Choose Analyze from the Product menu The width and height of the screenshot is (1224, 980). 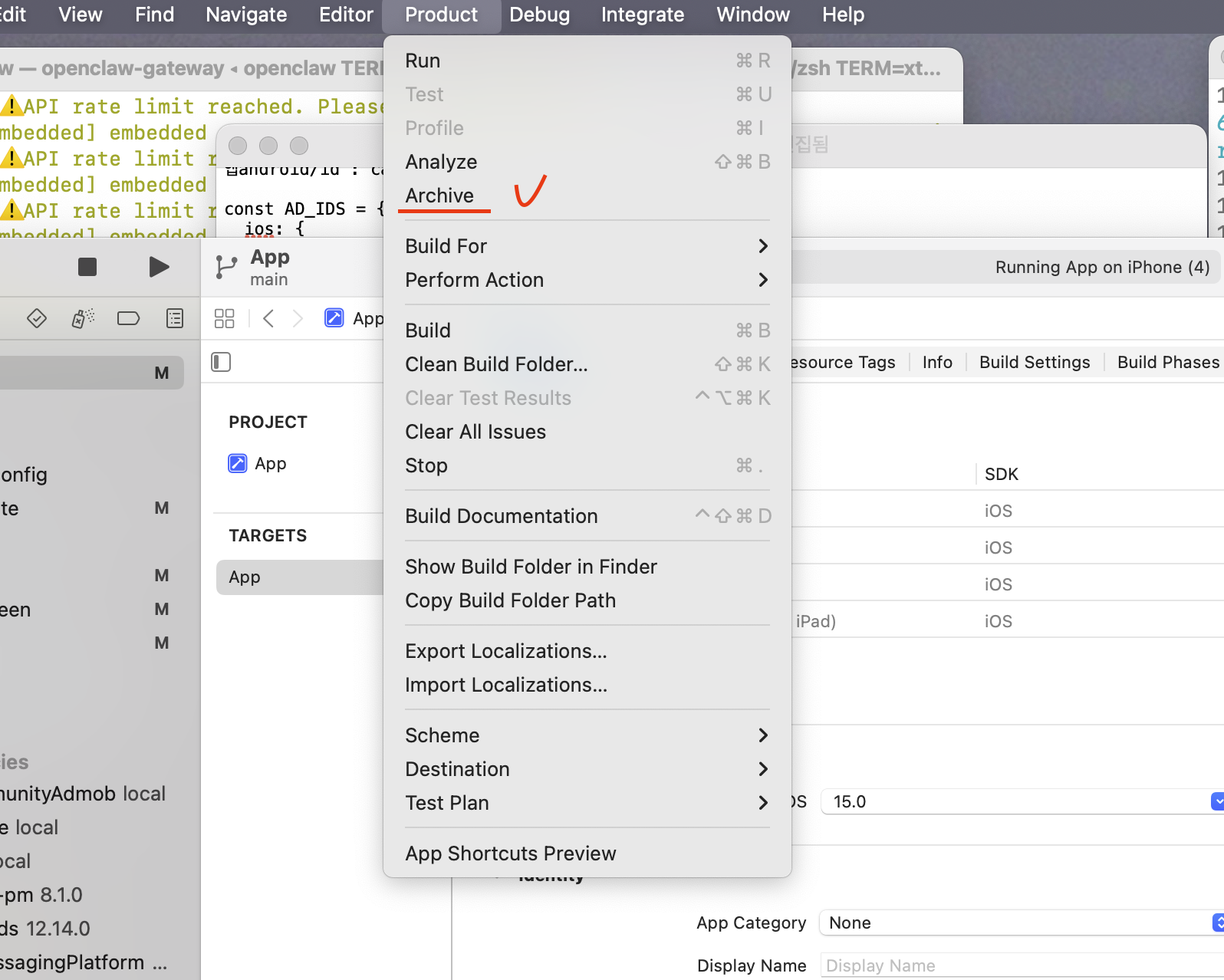587,162
